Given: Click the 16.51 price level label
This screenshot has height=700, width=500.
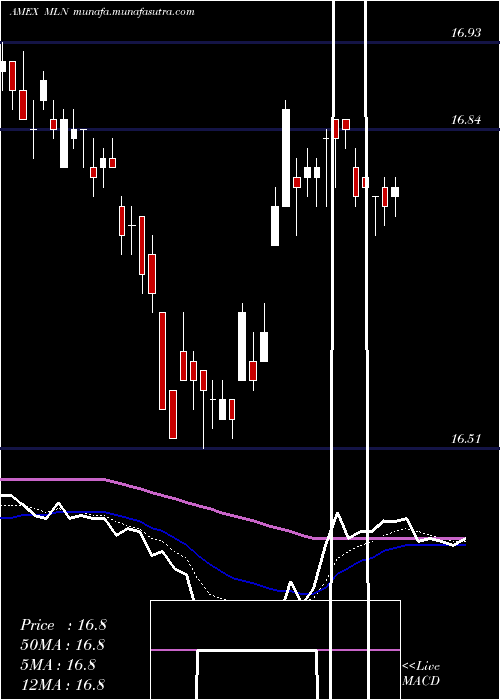Looking at the screenshot, I should [x=466, y=438].
